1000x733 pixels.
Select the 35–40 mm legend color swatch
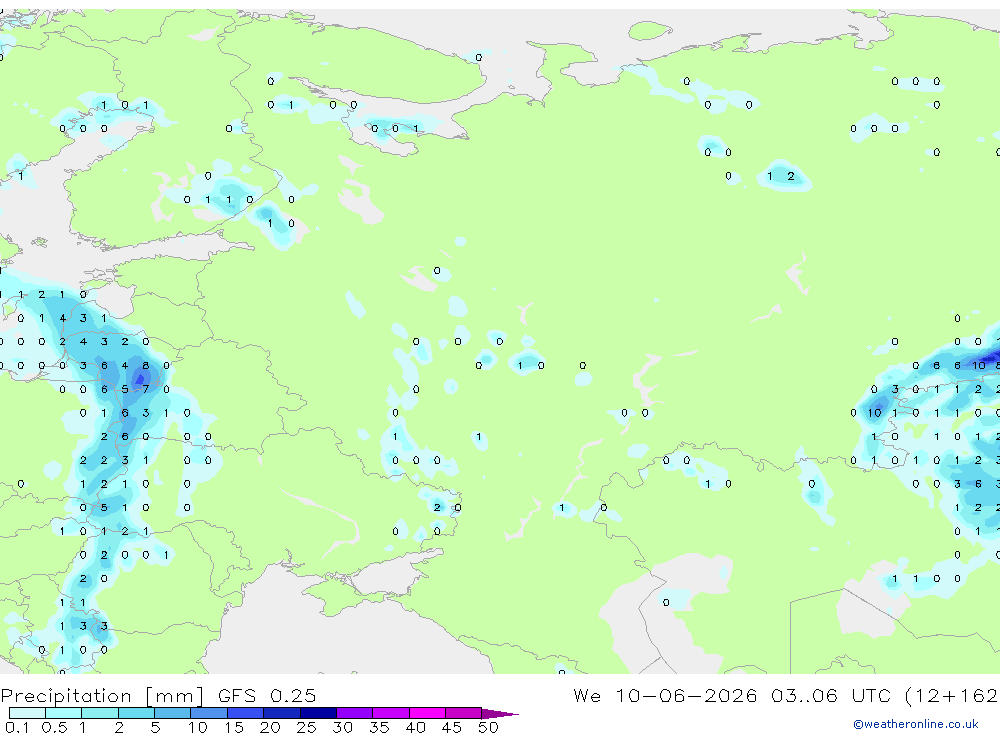tap(391, 713)
